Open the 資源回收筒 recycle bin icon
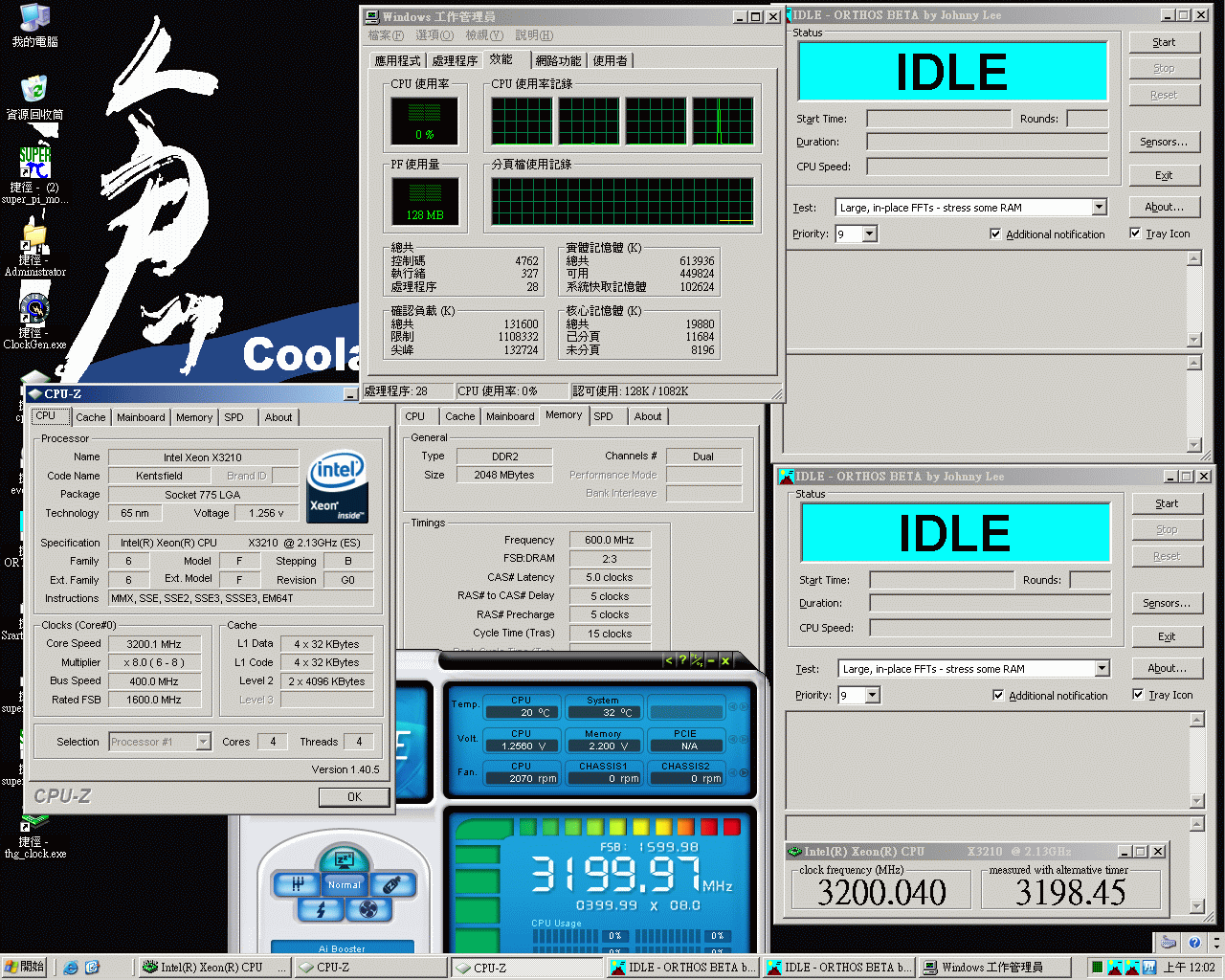This screenshot has width=1225, height=980. pos(34,91)
